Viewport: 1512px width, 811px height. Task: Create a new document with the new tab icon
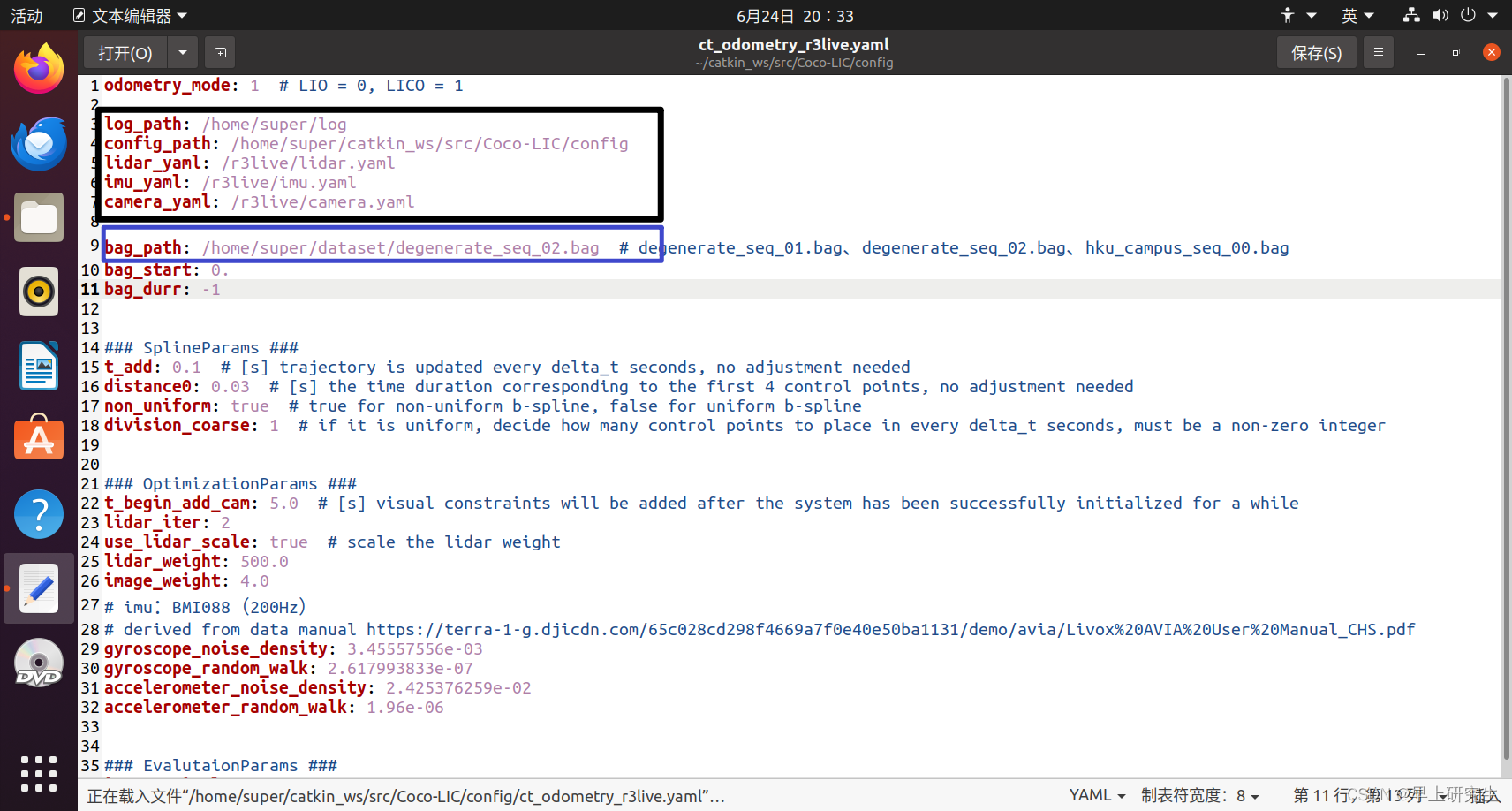point(219,52)
